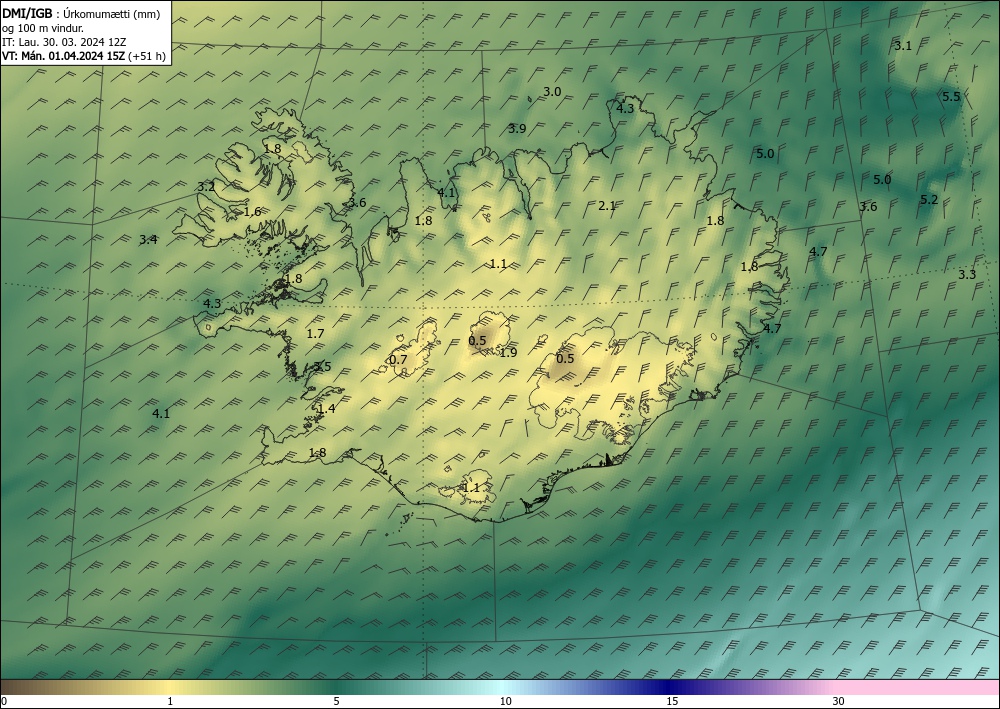Click the 'og 100 m vindur.' legend line

(x=43, y=28)
